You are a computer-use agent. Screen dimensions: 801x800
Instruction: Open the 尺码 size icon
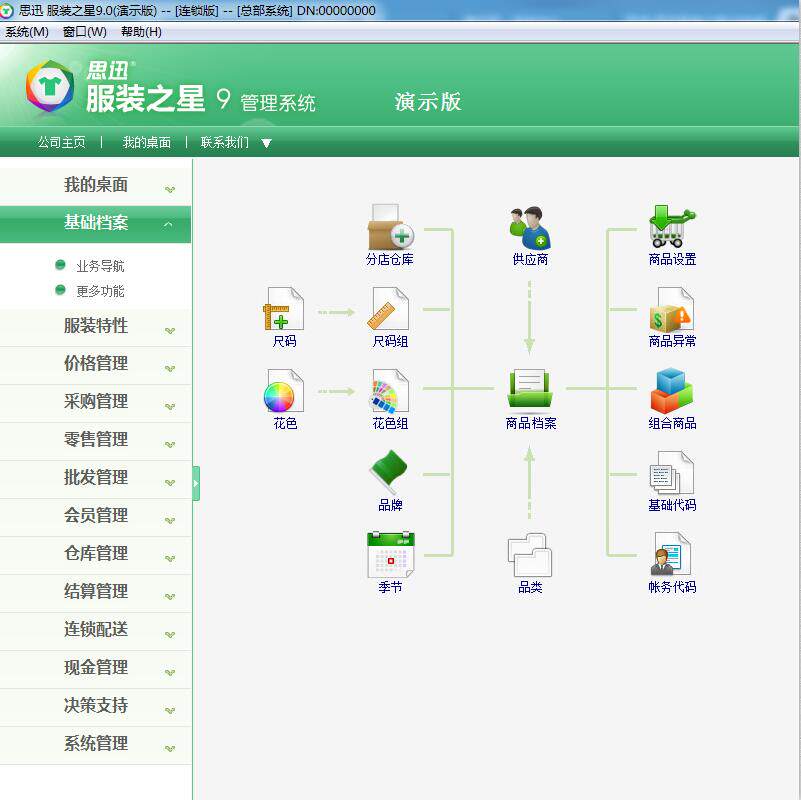[284, 309]
